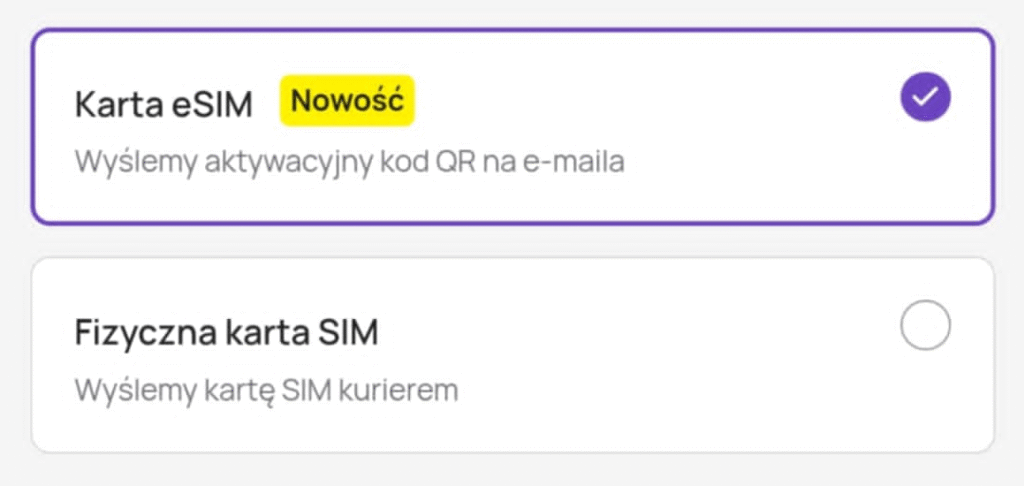
Task: Select the unselected white SIM card option
Action: pos(512,355)
